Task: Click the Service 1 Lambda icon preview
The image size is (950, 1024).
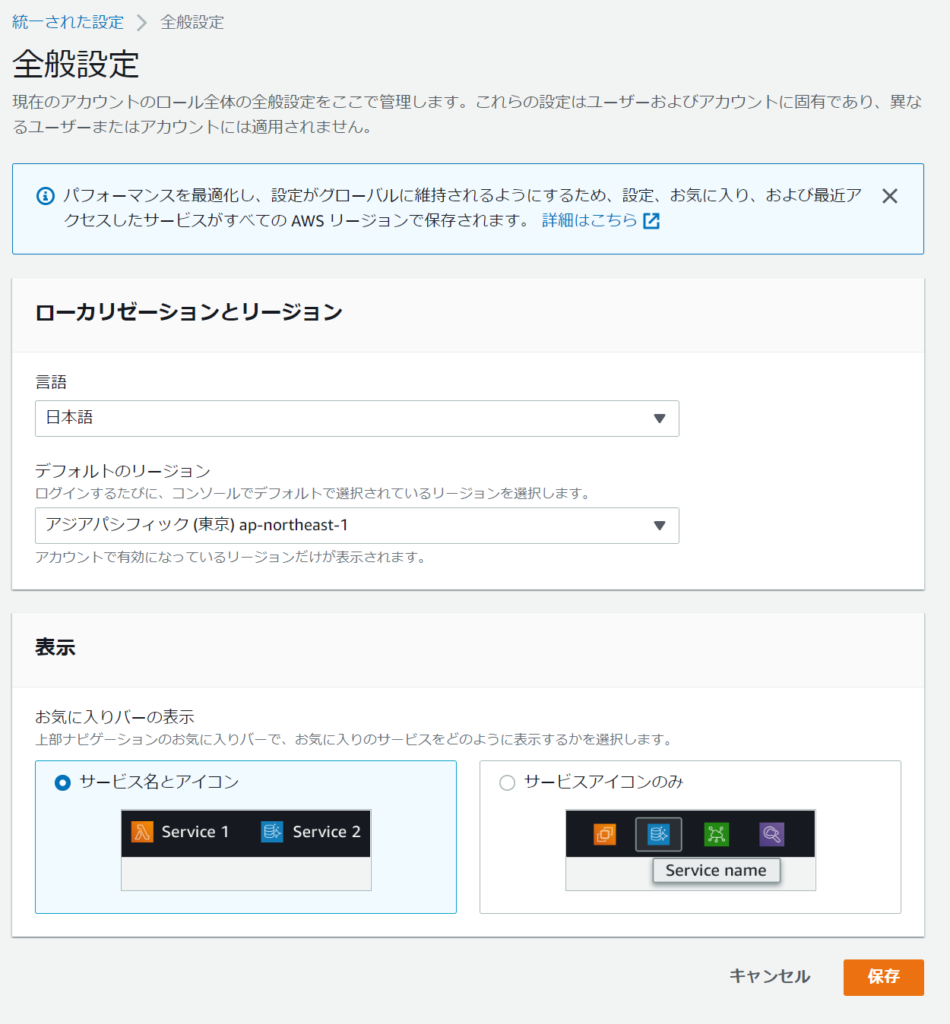Action: pyautogui.click(x=142, y=832)
